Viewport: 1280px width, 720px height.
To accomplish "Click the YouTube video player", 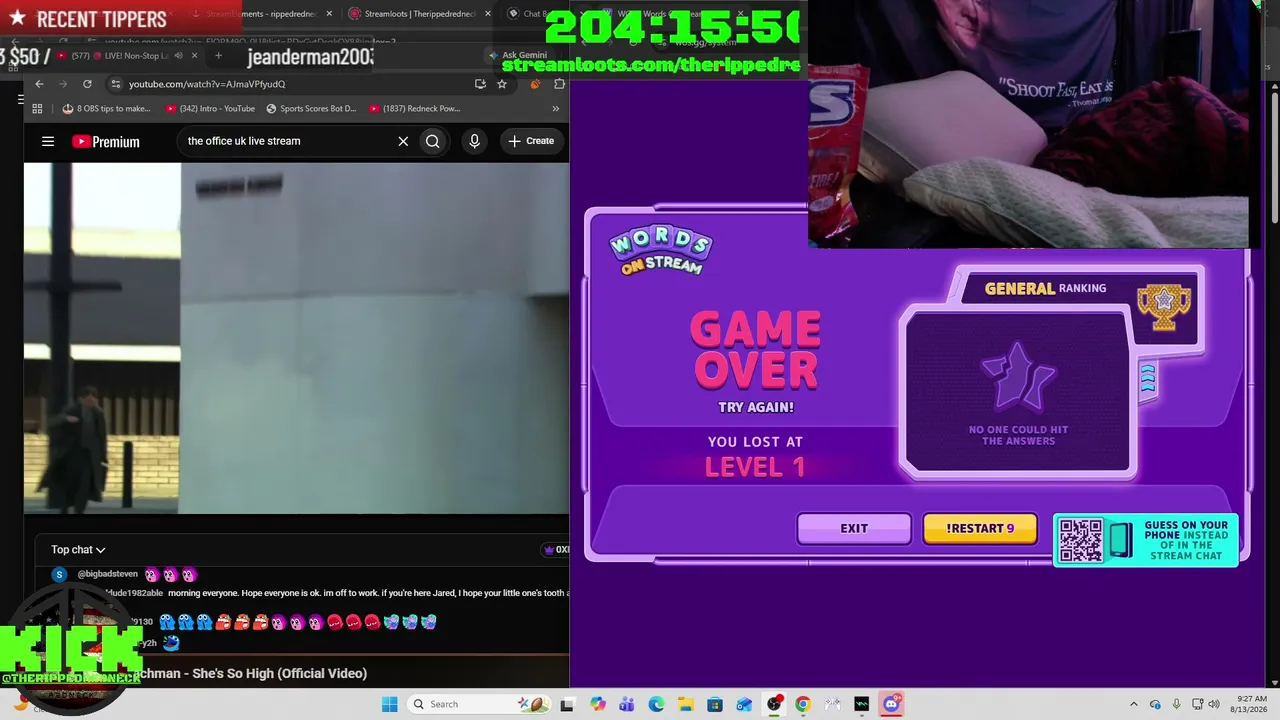I will (296, 339).
